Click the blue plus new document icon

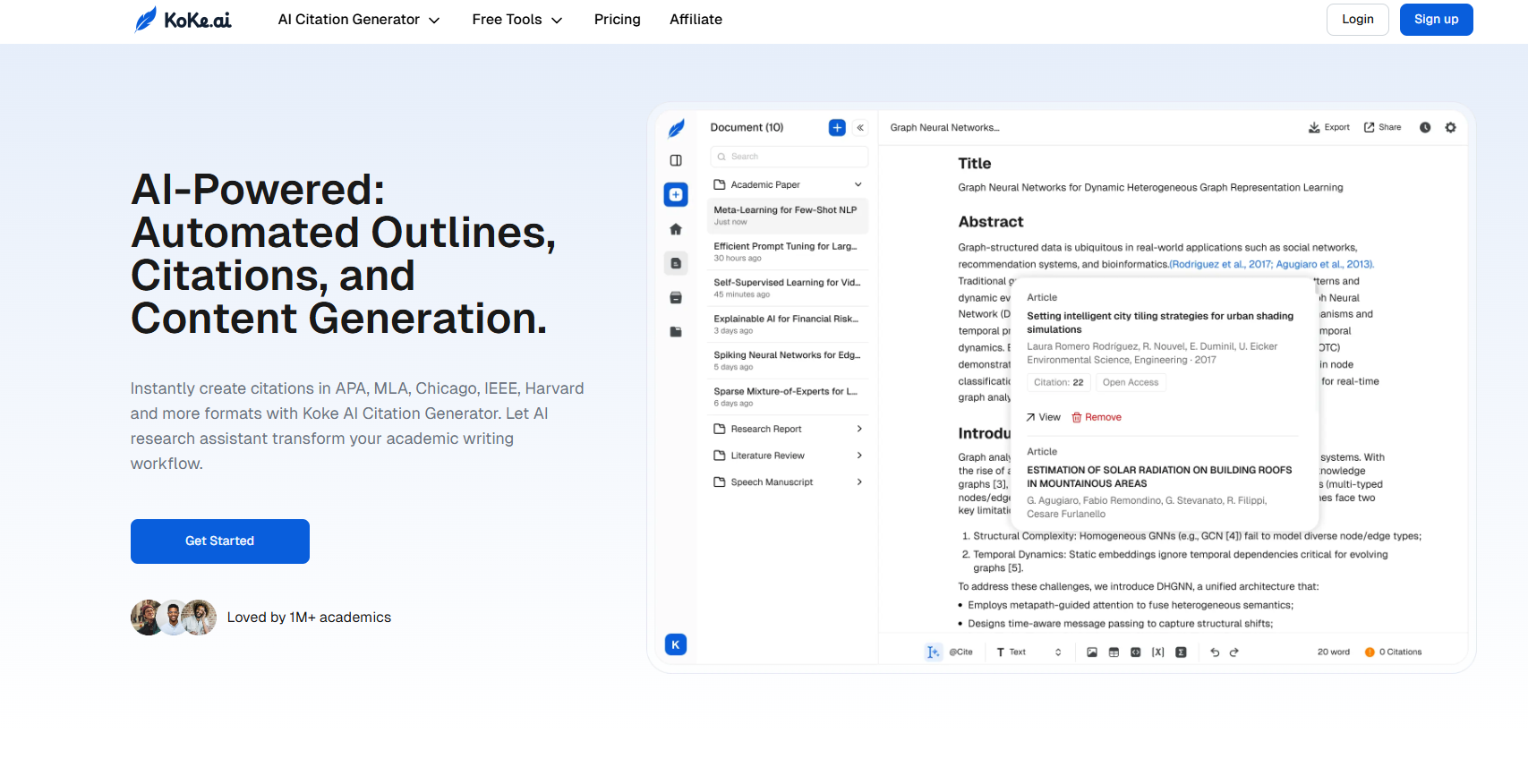tap(837, 128)
